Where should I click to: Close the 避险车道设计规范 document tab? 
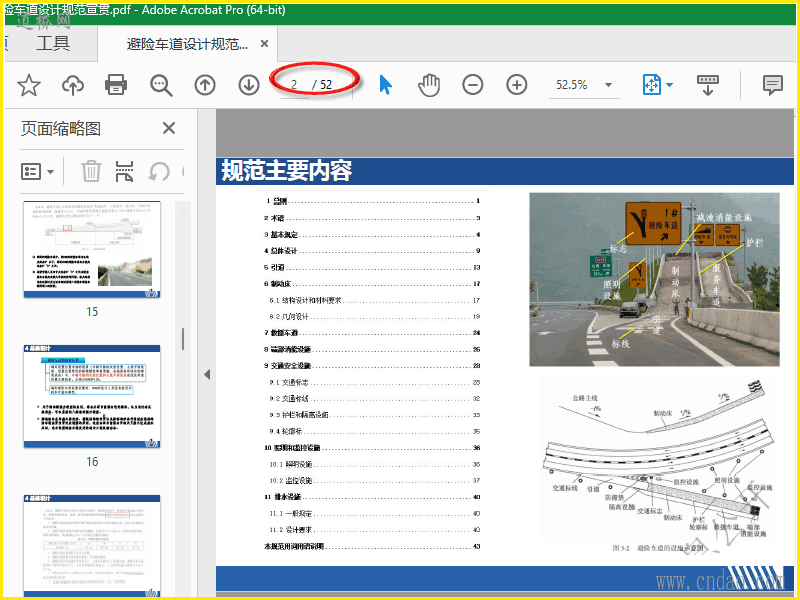coord(264,44)
